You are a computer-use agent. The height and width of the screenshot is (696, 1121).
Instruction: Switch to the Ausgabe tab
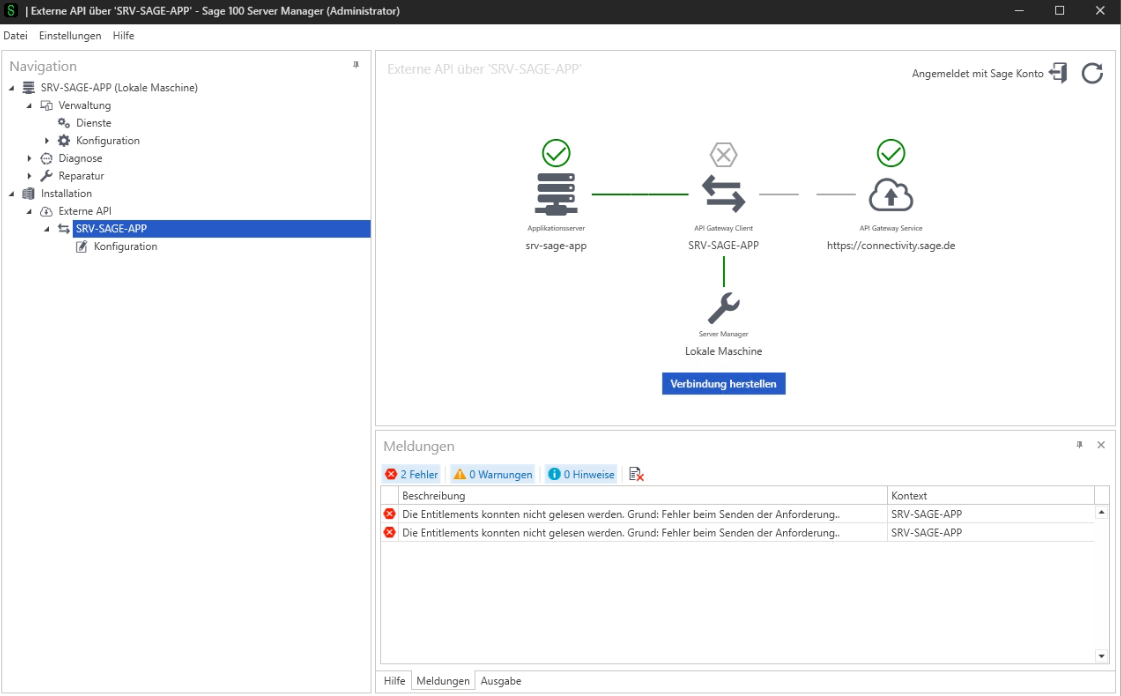tap(501, 681)
